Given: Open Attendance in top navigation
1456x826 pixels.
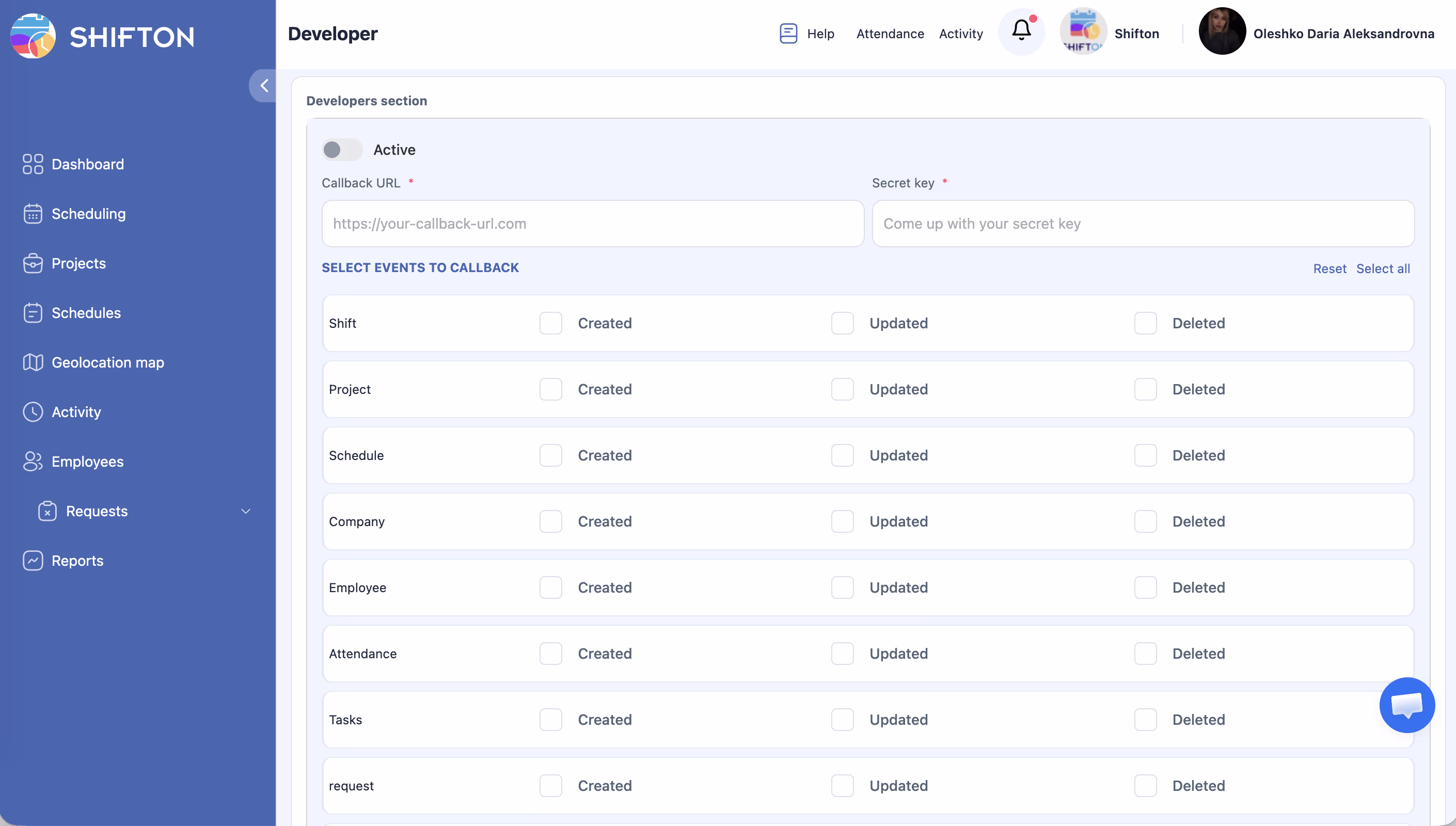Looking at the screenshot, I should click(x=890, y=34).
